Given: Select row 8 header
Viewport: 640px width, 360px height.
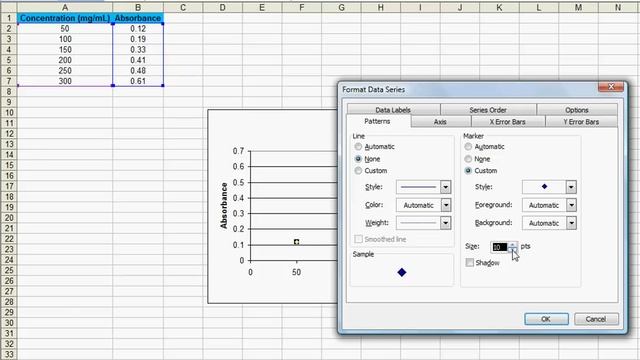Looking at the screenshot, I should click(x=9, y=91).
